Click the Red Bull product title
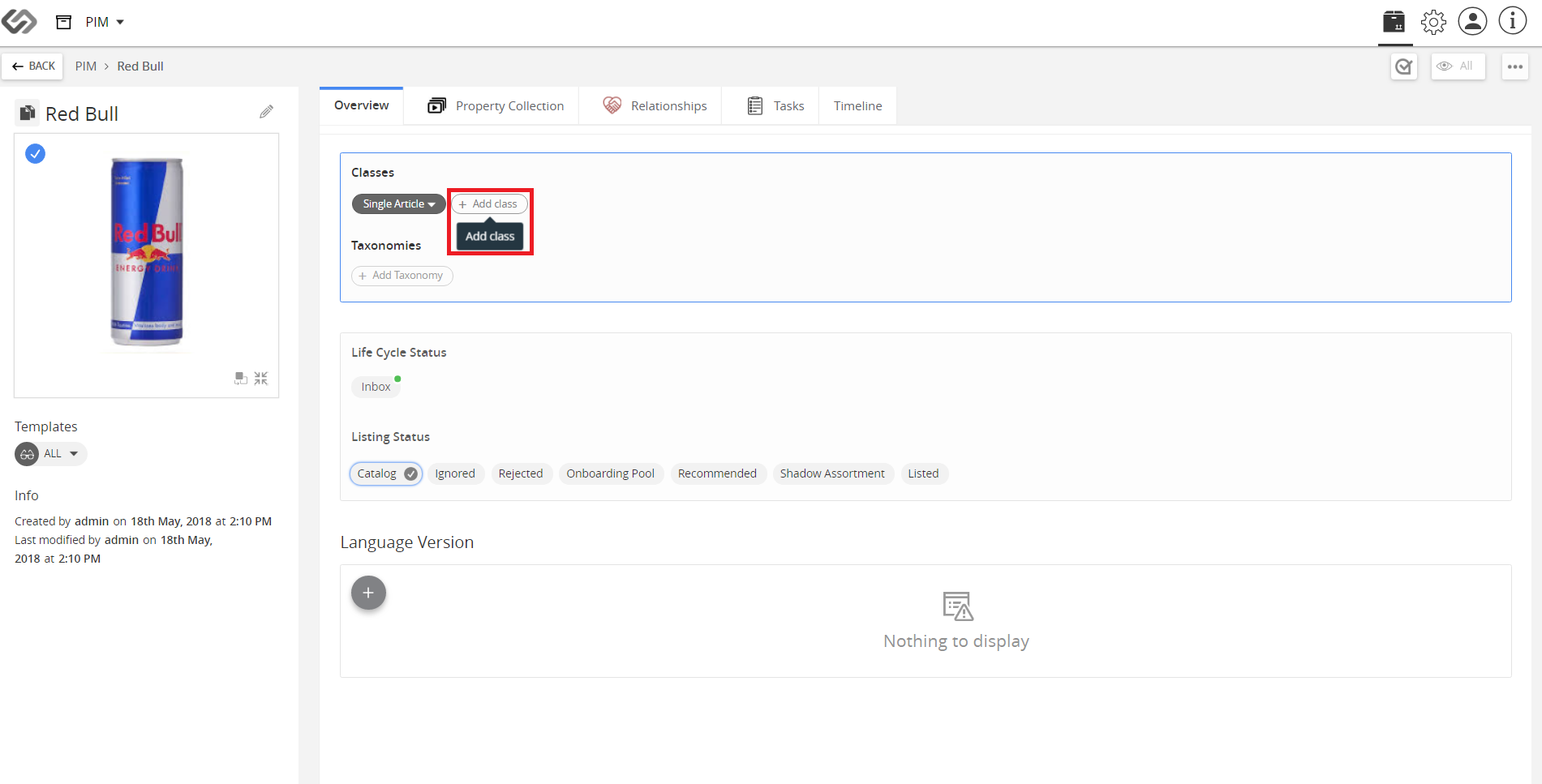This screenshot has height=784, width=1542. pos(82,114)
